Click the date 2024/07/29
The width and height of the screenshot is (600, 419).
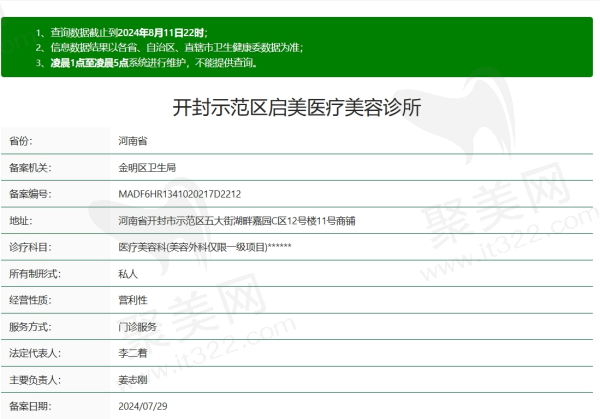[143, 406]
